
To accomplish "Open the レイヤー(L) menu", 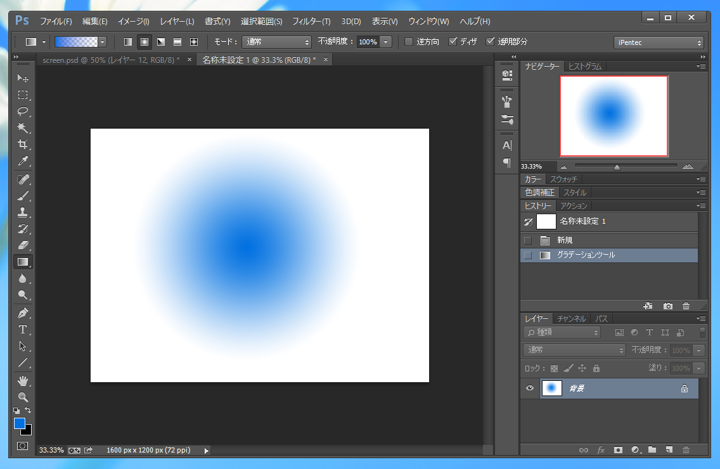I will tap(177, 21).
